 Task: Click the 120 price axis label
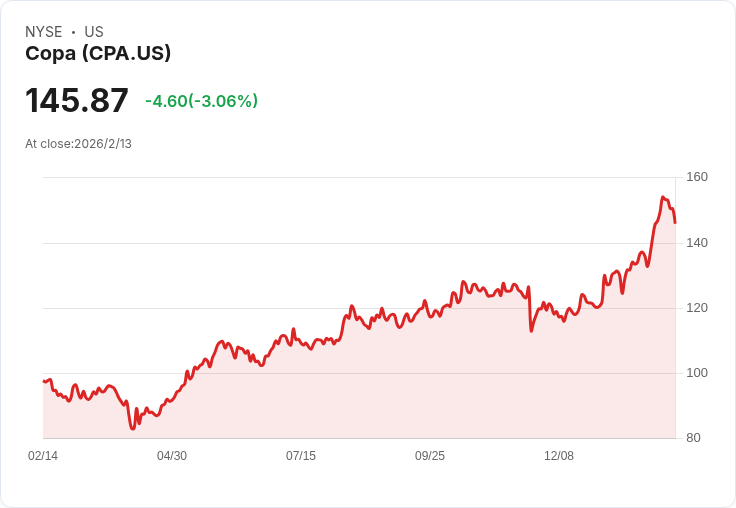[697, 308]
